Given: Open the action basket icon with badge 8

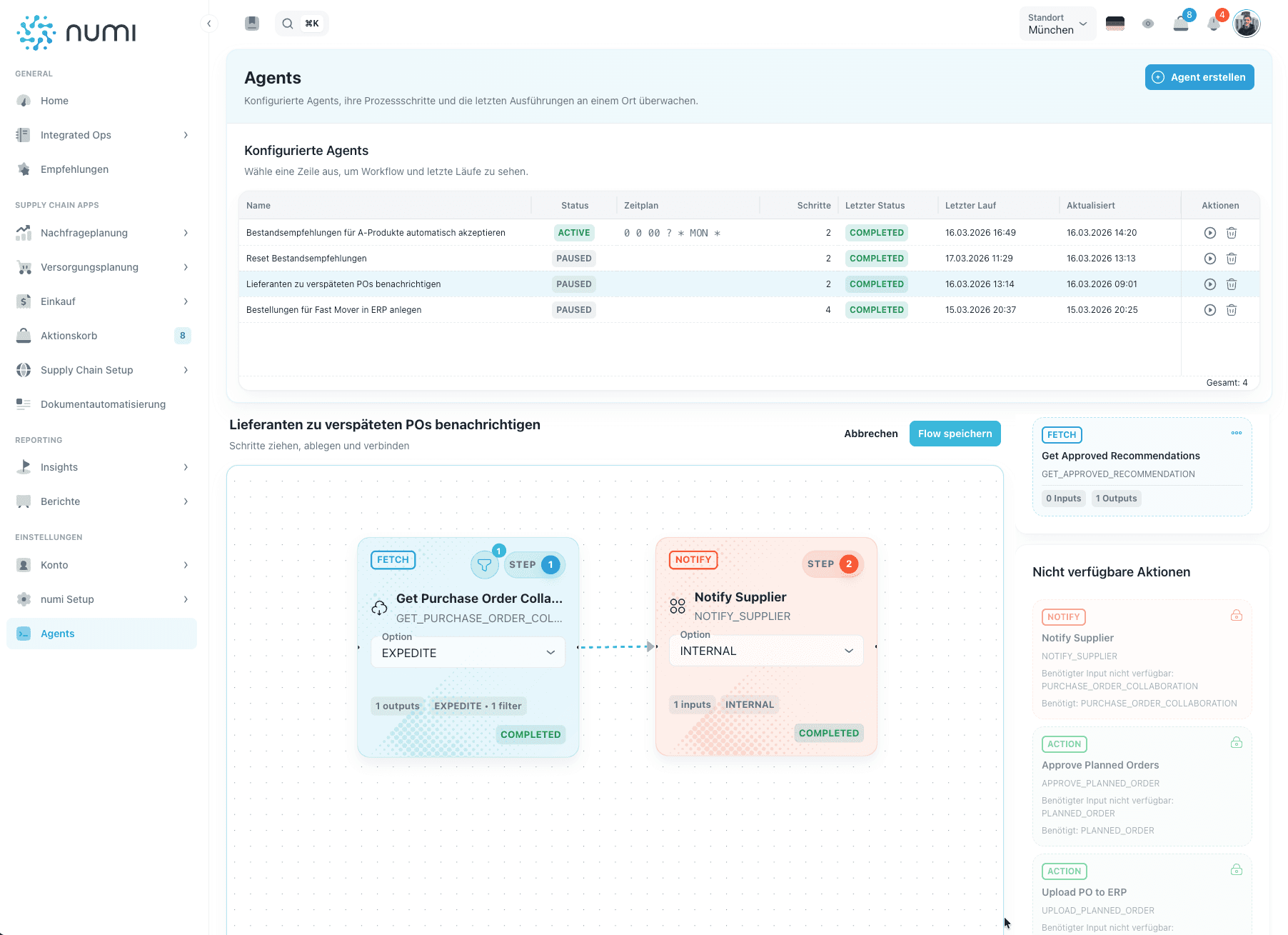Looking at the screenshot, I should pyautogui.click(x=1181, y=24).
